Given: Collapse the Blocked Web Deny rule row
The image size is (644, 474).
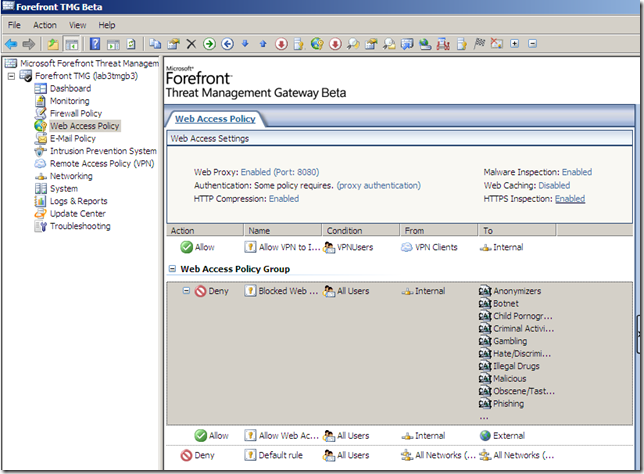Looking at the screenshot, I should click(186, 291).
